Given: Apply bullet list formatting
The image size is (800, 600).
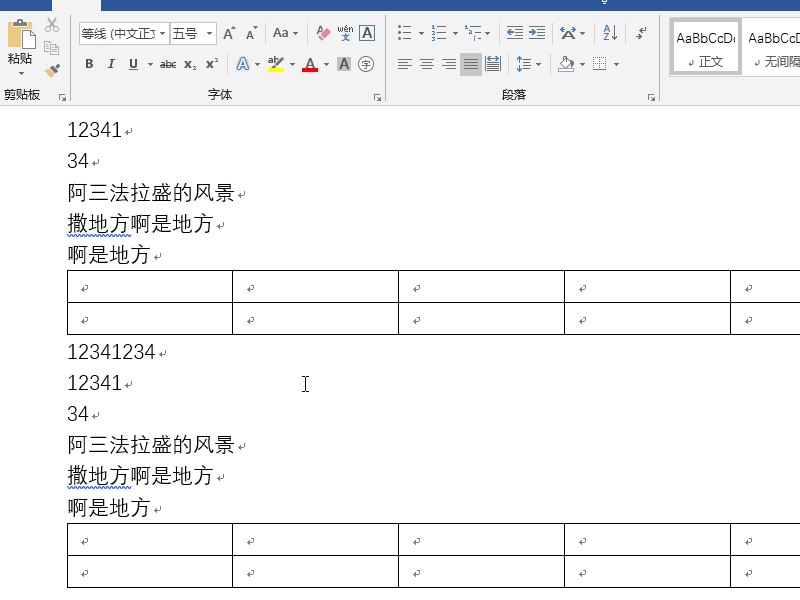Looking at the screenshot, I should click(x=405, y=33).
